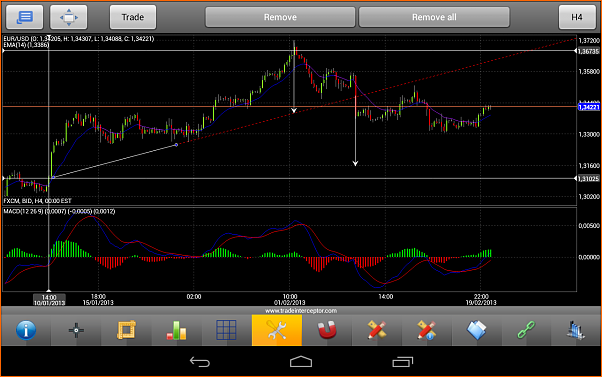Tap the four-arrow pan chart button

(69, 17)
